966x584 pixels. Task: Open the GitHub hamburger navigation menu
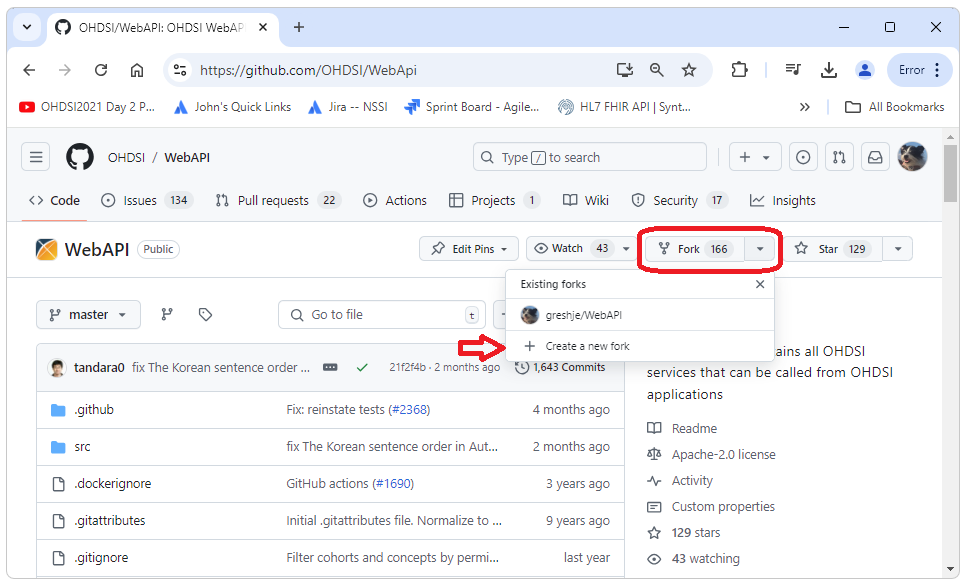(36, 157)
